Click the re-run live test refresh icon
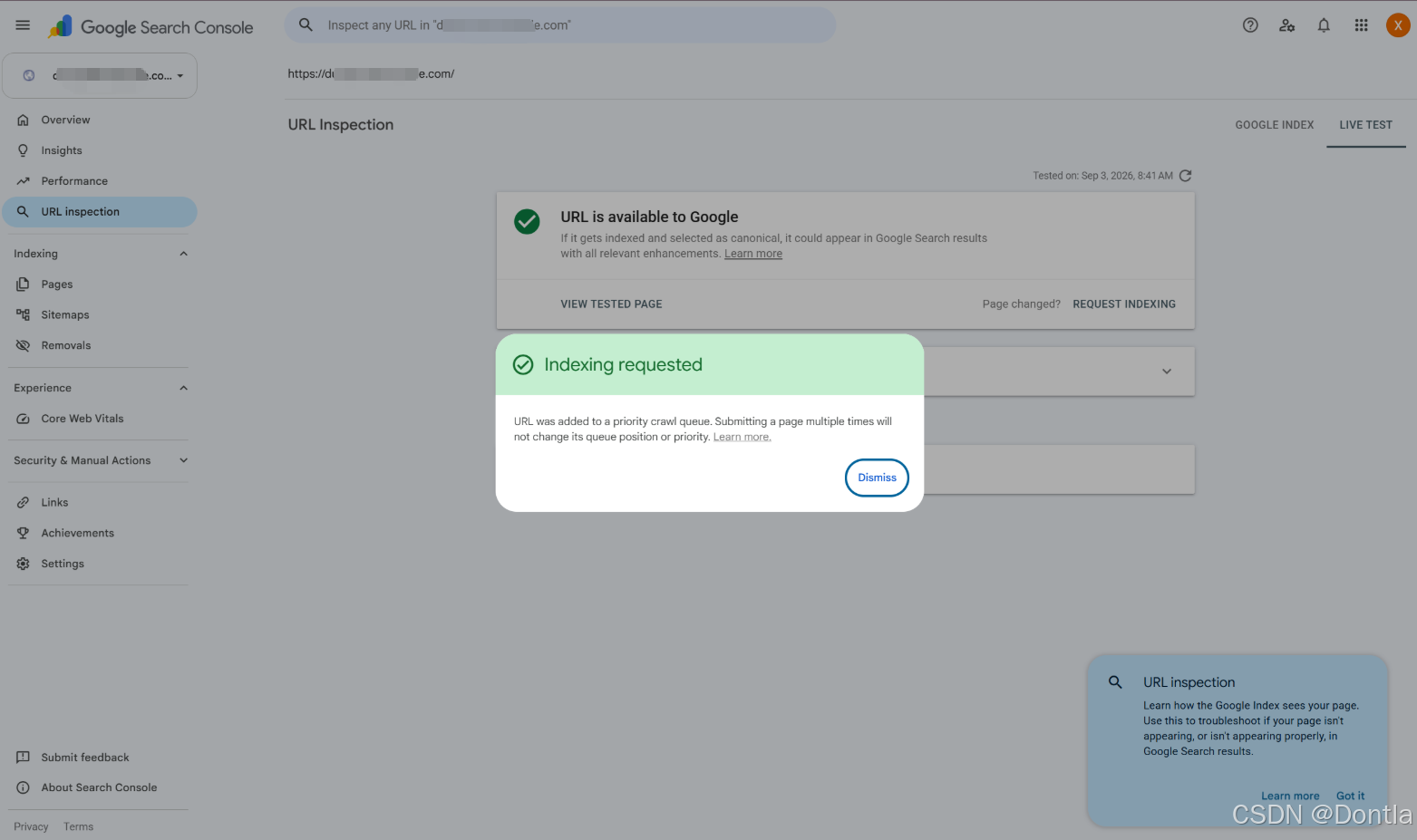Viewport: 1417px width, 840px height. [1185, 176]
